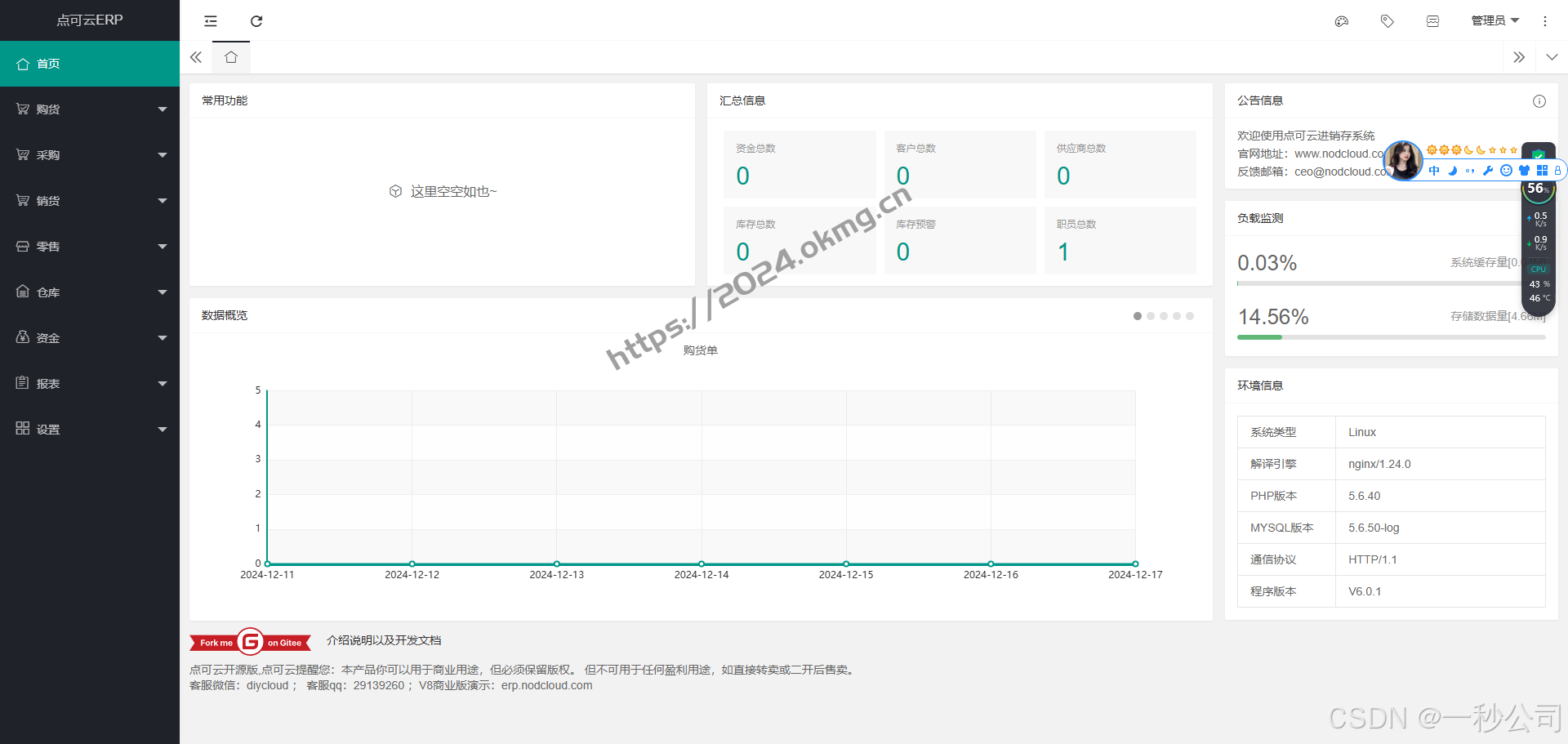Refresh the page using the reload icon
1568x744 pixels.
(x=256, y=21)
